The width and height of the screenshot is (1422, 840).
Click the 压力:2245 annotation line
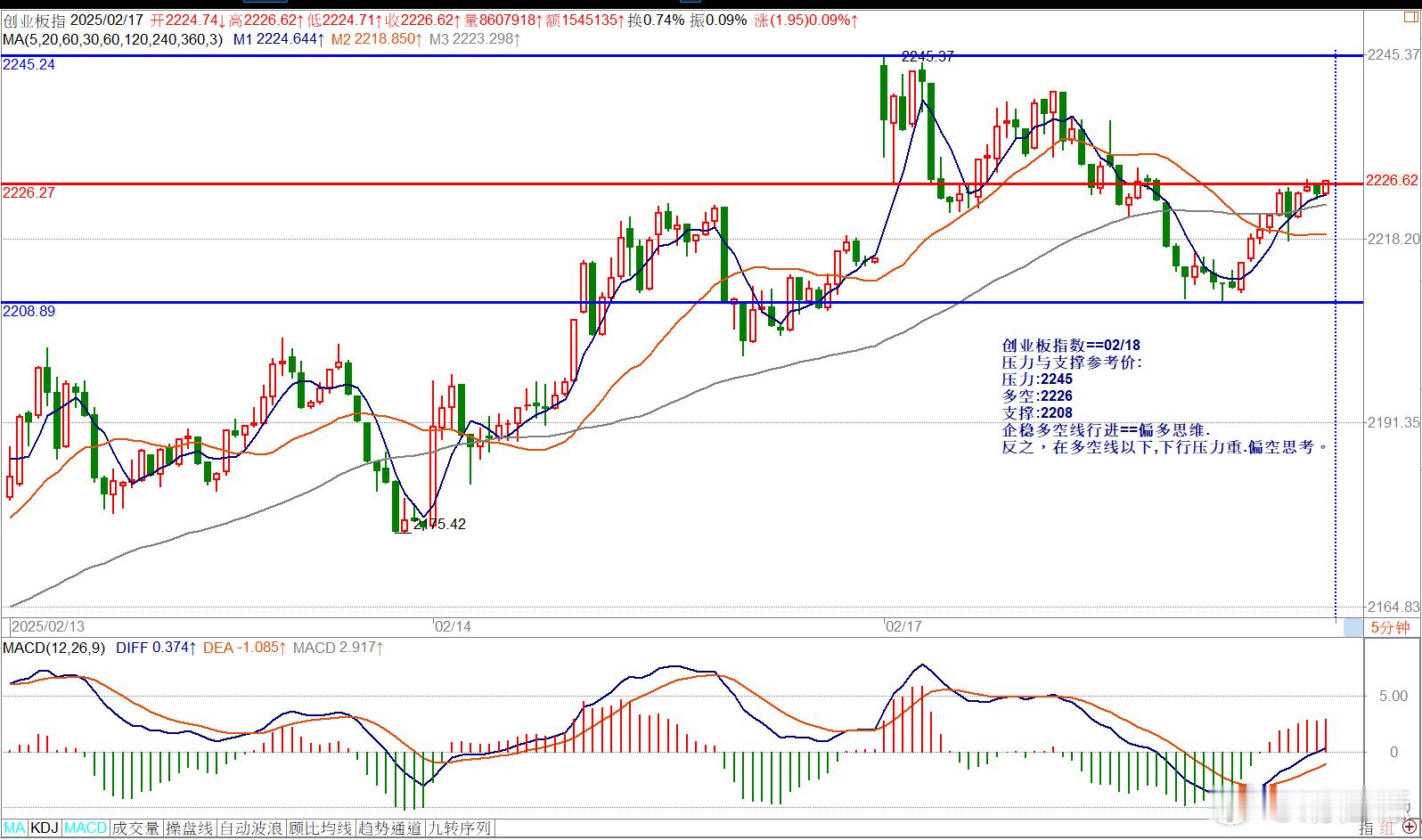point(1037,379)
